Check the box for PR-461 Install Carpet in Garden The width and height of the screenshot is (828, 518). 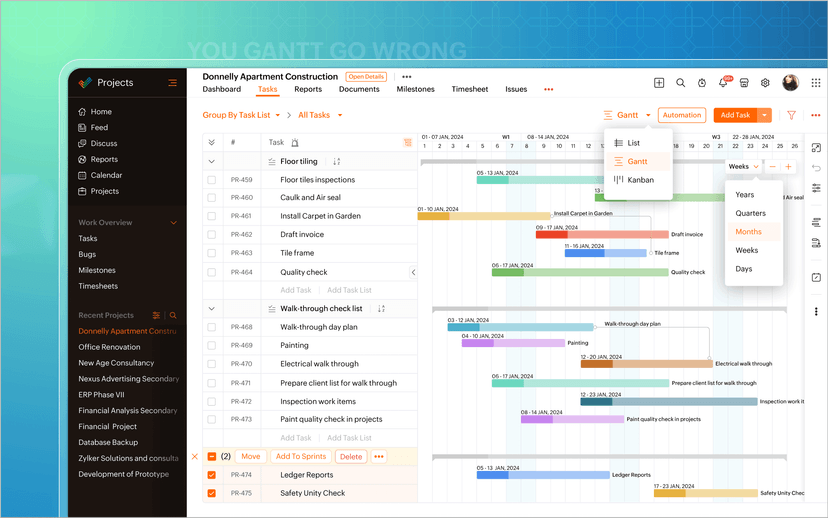point(212,216)
